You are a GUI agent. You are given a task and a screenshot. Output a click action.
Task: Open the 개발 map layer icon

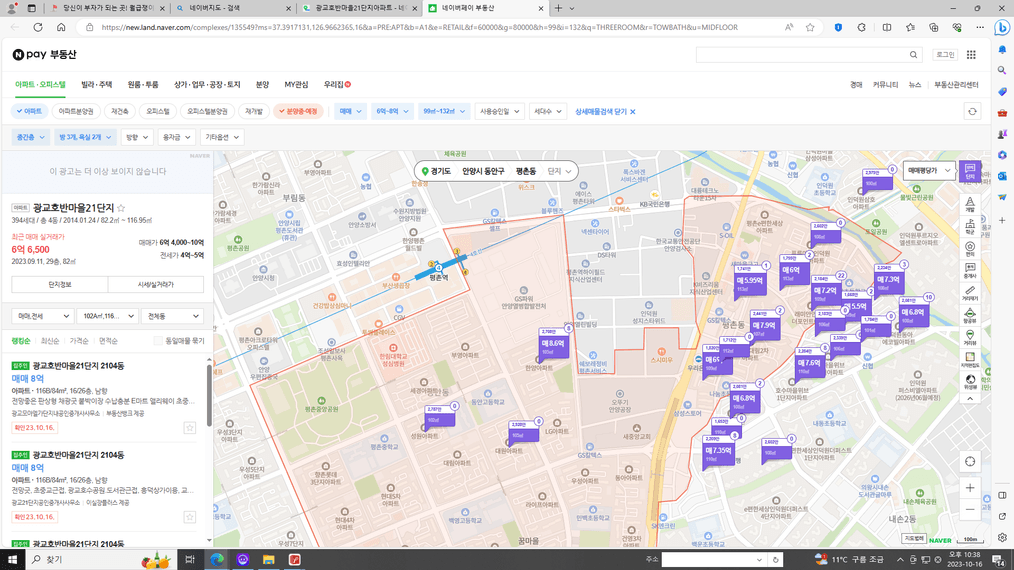969,204
